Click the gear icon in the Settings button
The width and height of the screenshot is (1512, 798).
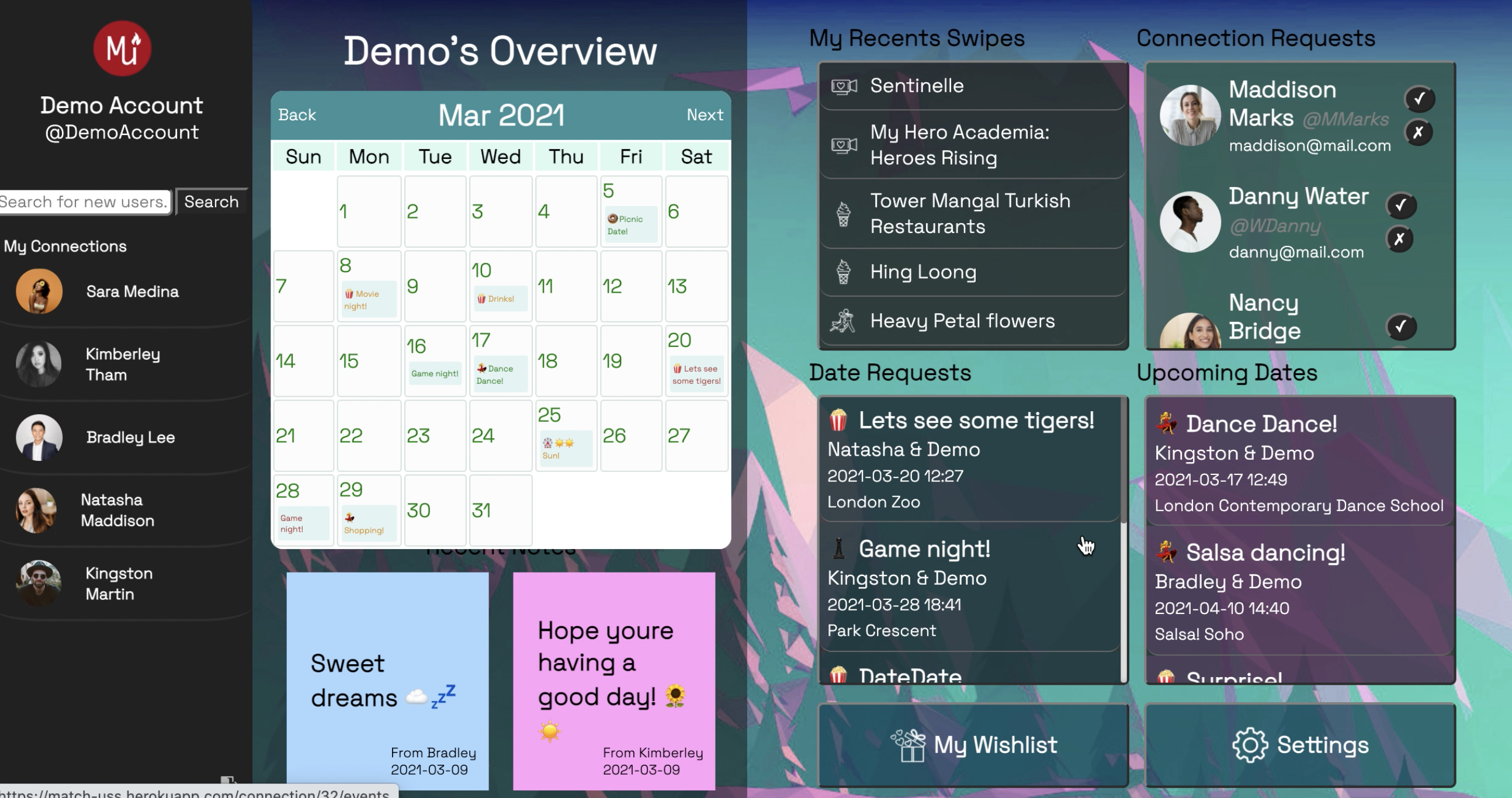tap(1250, 745)
